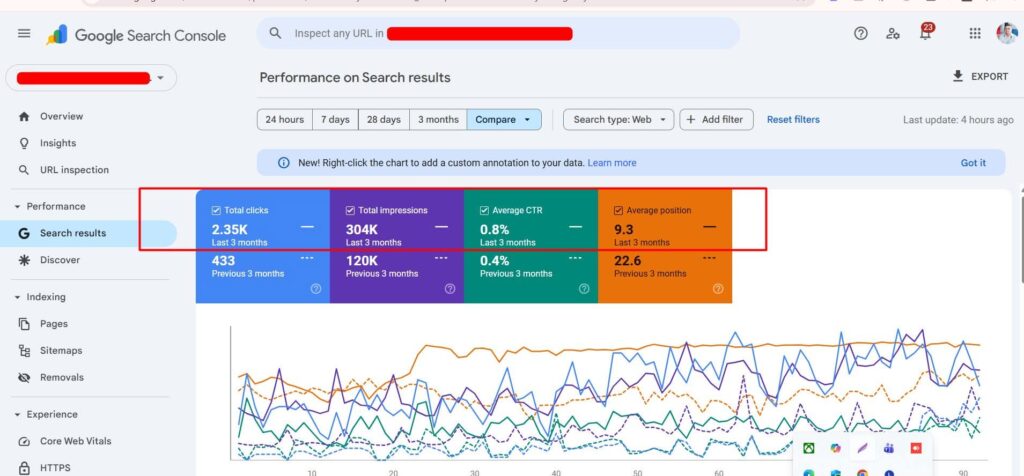Click help icon on Total clicks card
Image resolution: width=1024 pixels, height=476 pixels.
click(x=316, y=289)
